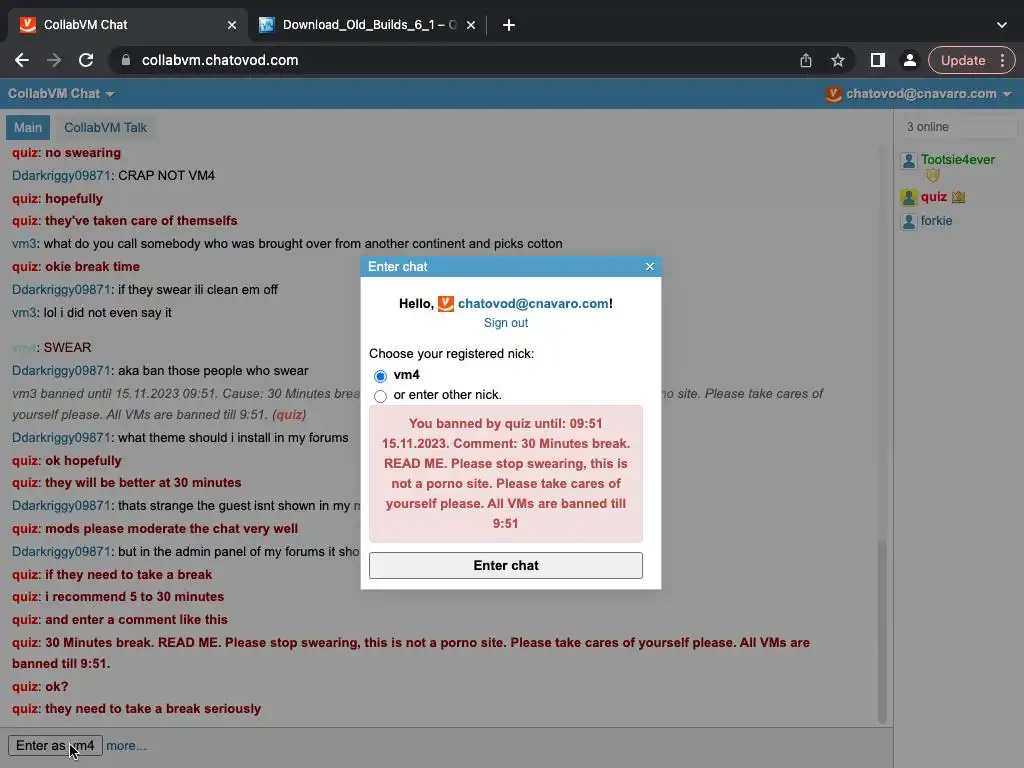Click the red ban notice text in dialog

(505, 473)
